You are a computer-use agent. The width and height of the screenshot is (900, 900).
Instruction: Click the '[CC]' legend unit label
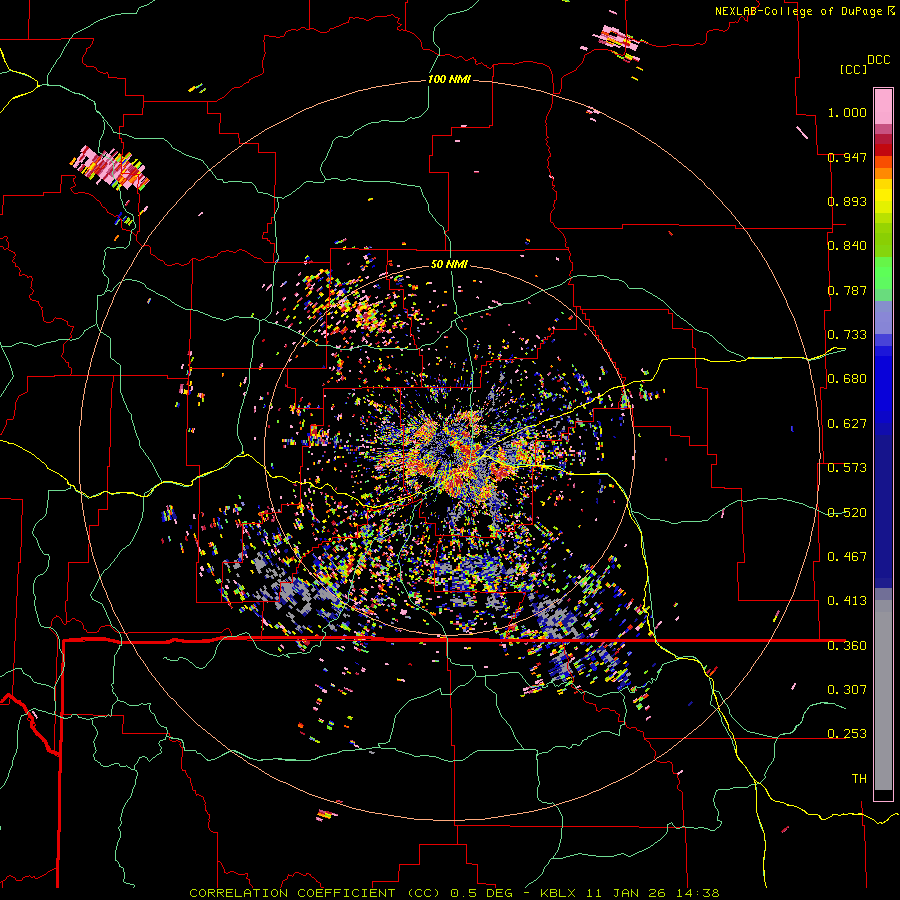click(853, 69)
